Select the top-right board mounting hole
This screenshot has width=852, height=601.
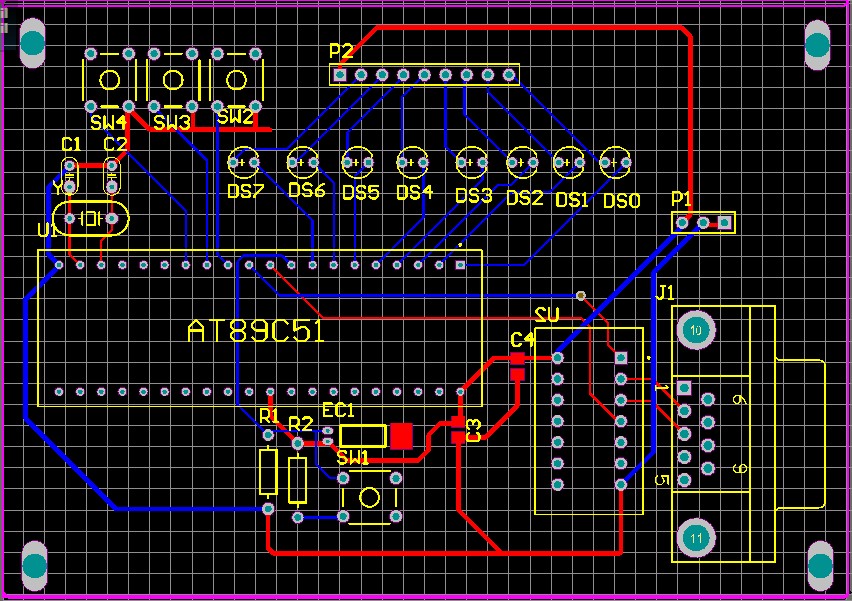tap(817, 45)
